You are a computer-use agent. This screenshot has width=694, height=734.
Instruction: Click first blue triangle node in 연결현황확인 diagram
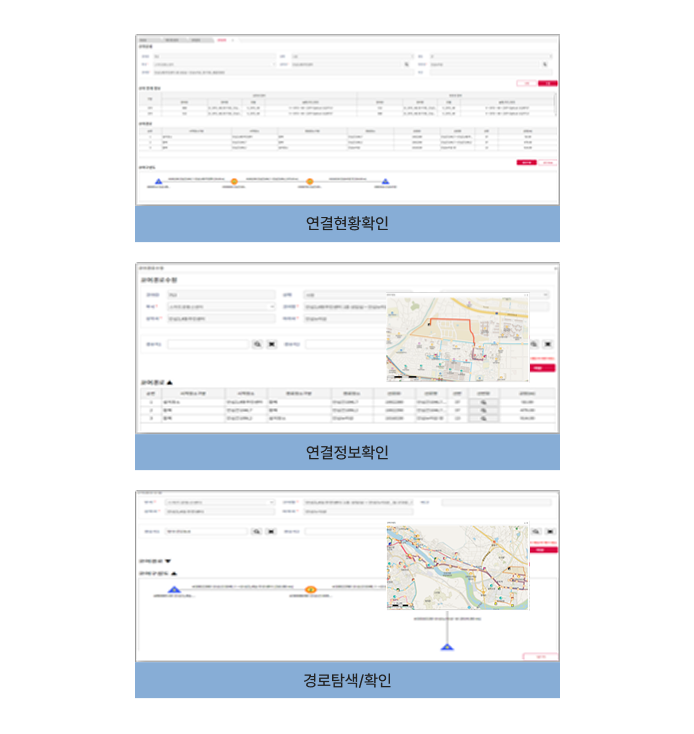coord(159,180)
